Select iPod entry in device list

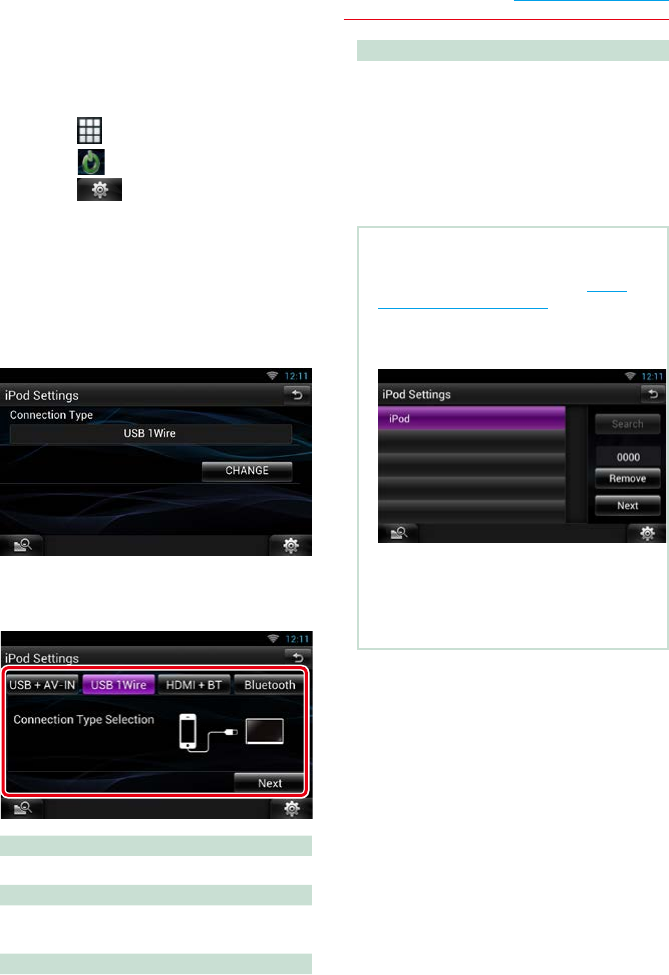tap(471, 418)
